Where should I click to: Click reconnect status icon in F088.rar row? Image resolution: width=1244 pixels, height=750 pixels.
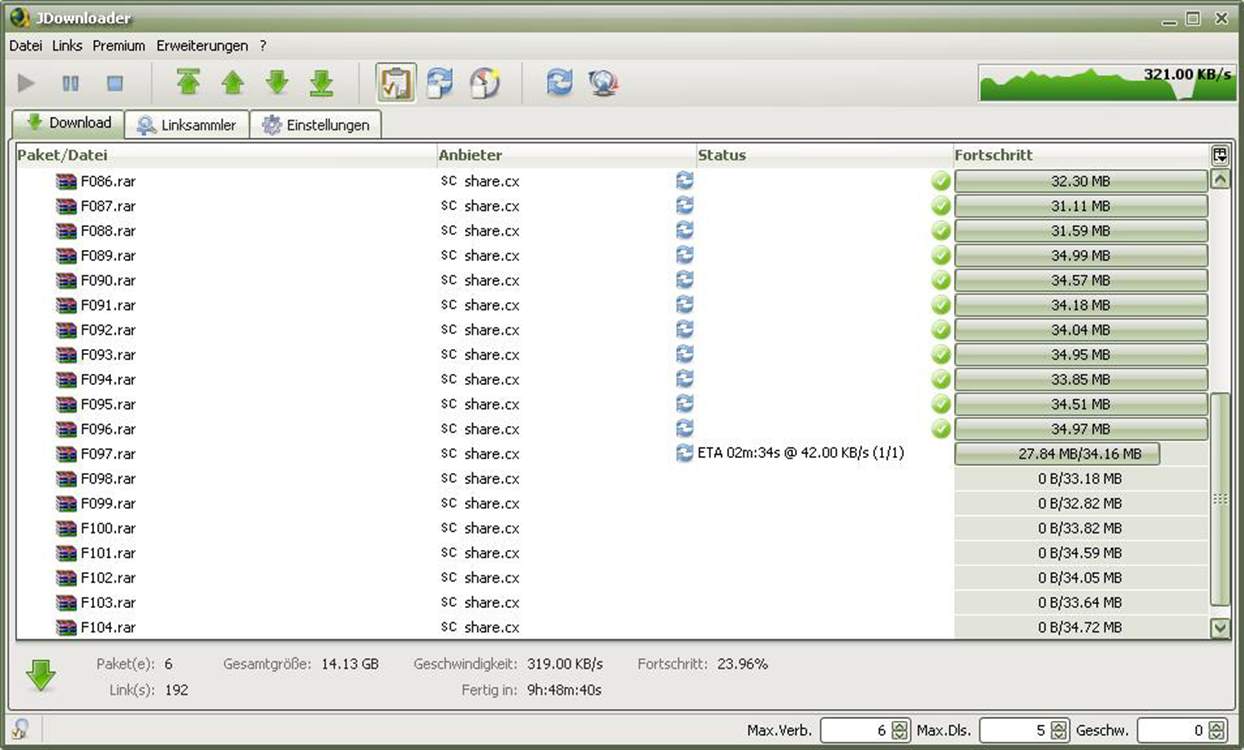[685, 230]
